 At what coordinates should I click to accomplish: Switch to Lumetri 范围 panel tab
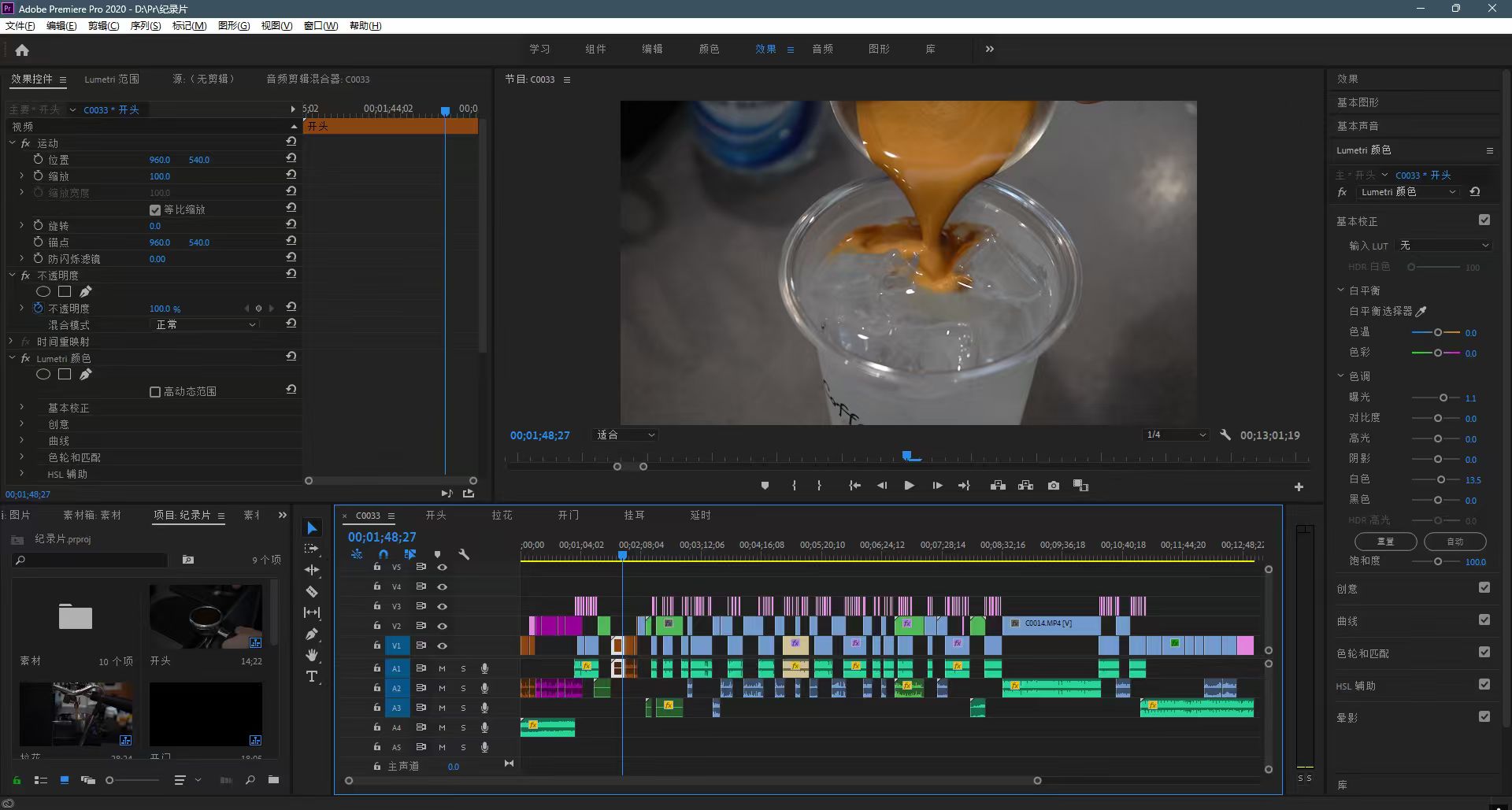[x=112, y=79]
